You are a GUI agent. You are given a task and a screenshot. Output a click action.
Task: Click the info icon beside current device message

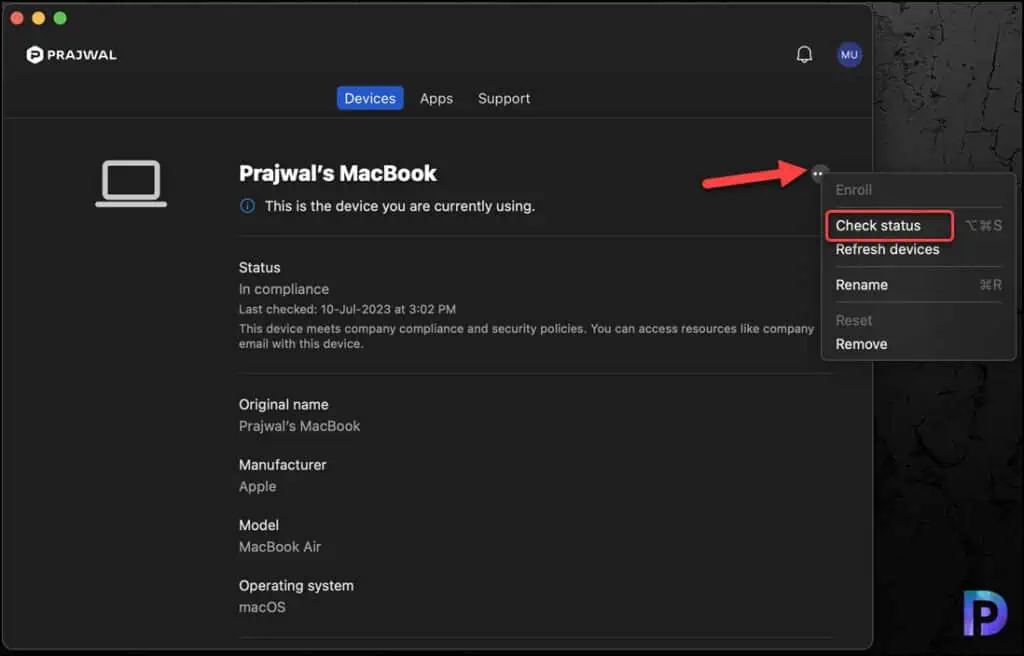coord(248,206)
